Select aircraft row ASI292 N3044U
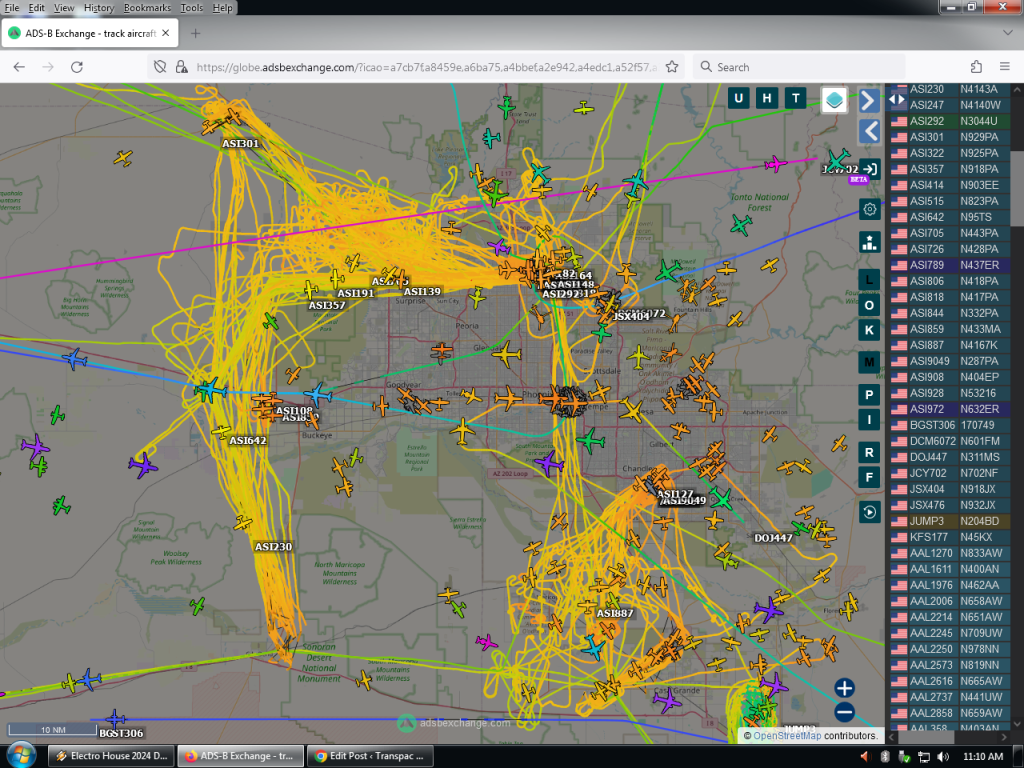This screenshot has width=1024, height=768. click(x=950, y=121)
